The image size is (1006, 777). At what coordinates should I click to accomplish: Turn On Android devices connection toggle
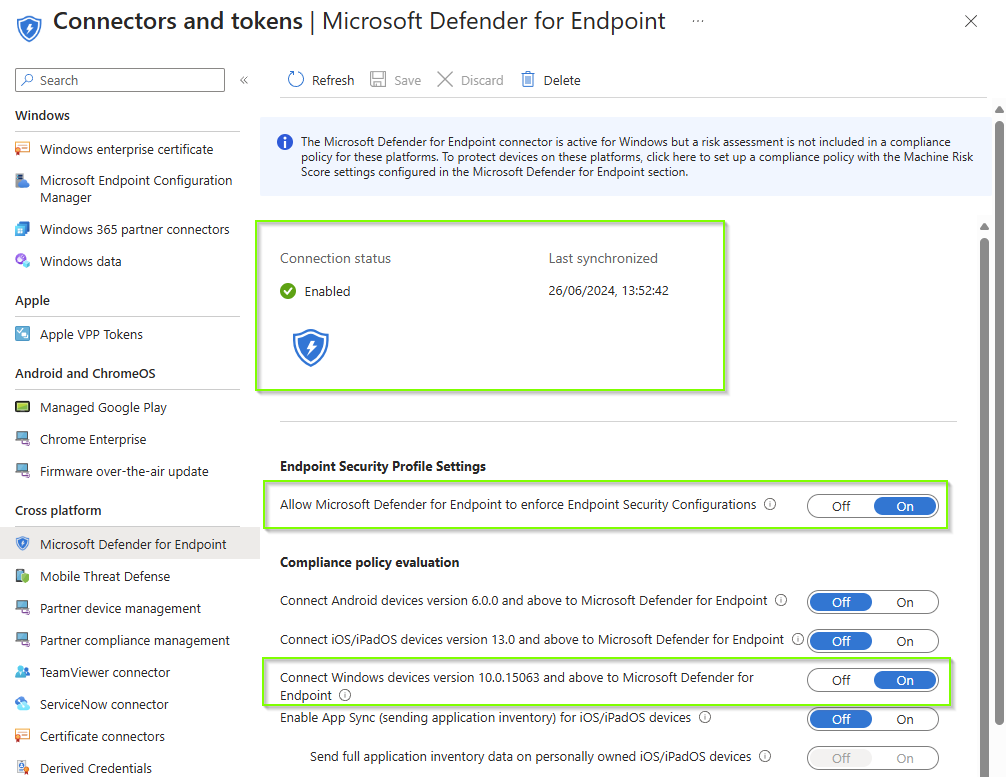(x=905, y=602)
